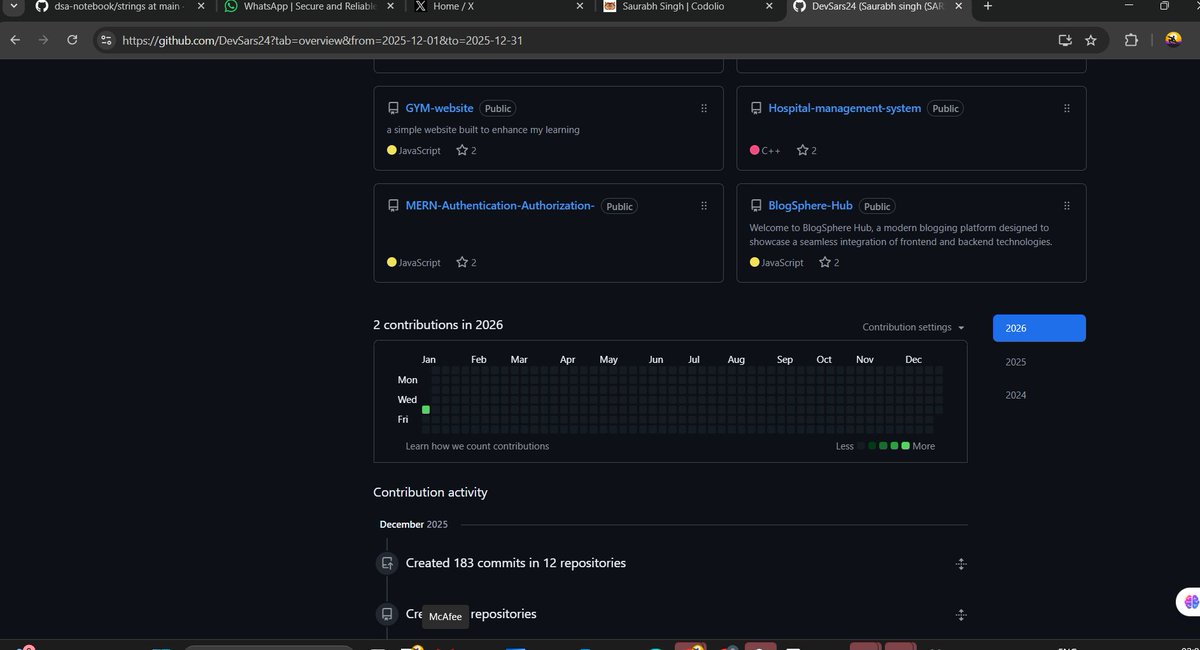Click the brightest green legend square near More
1200x650 pixels.
(906, 446)
